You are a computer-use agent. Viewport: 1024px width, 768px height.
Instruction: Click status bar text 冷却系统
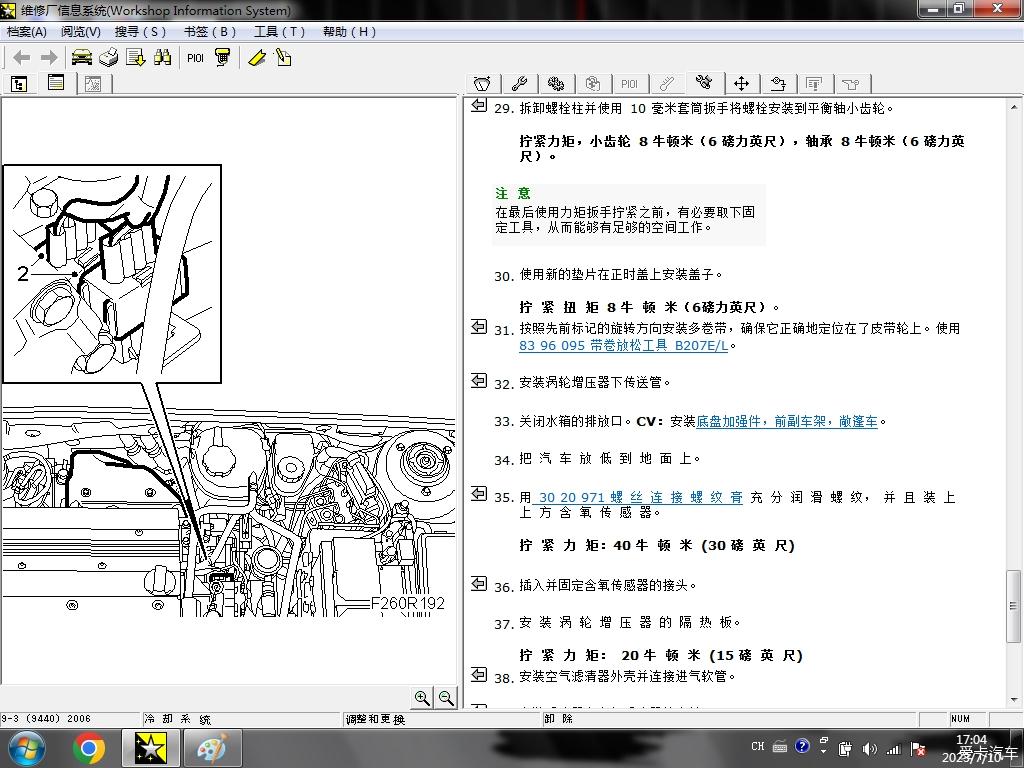click(177, 719)
